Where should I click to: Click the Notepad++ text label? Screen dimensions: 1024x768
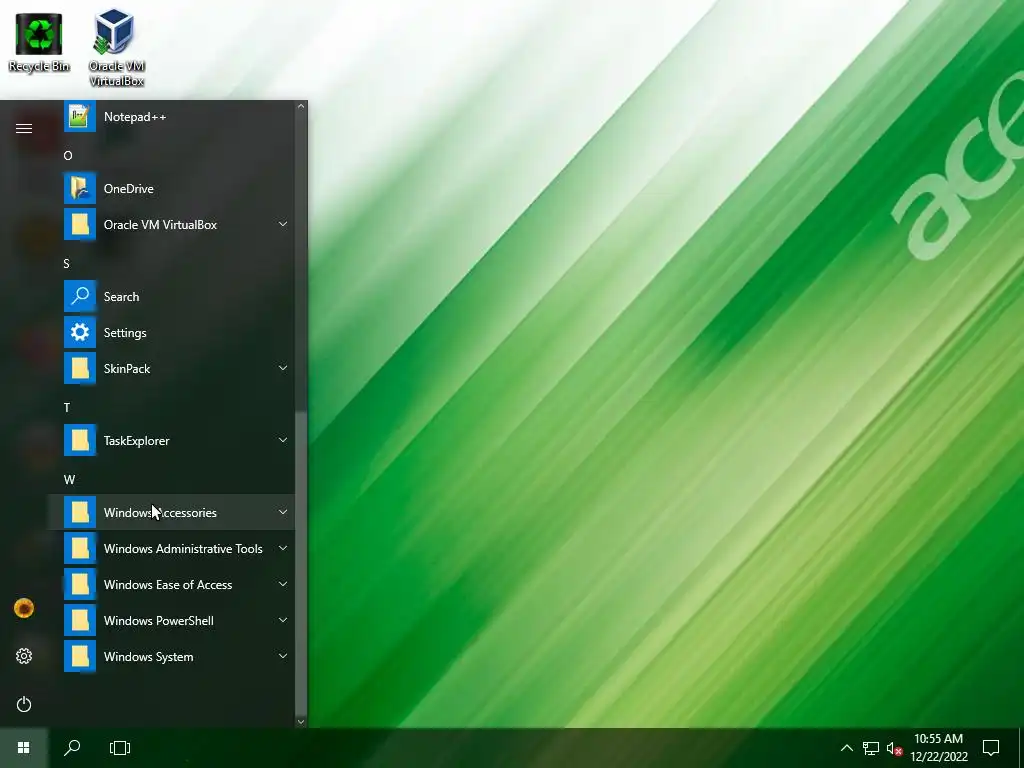(135, 117)
